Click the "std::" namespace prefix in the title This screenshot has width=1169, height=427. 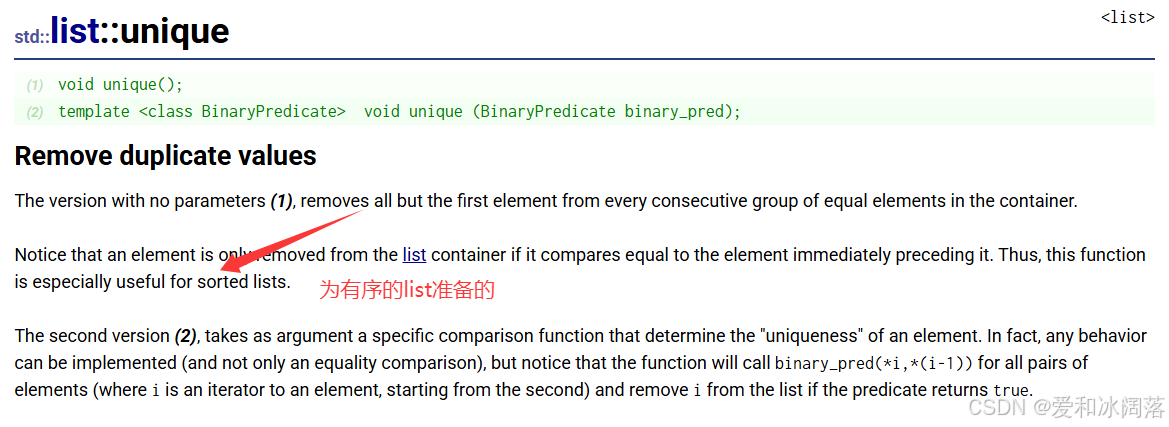click(32, 36)
